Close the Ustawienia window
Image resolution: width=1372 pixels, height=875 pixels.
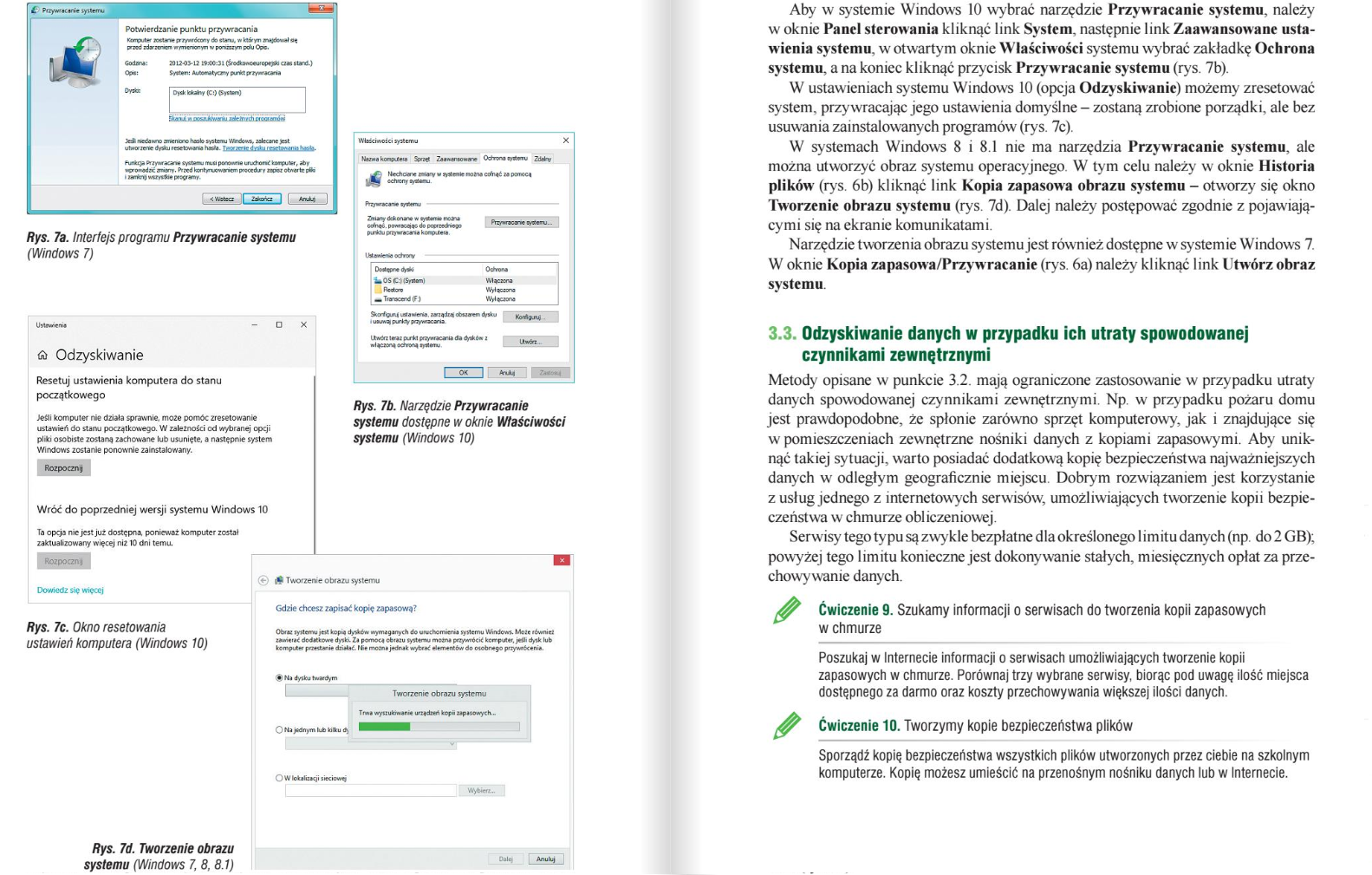pos(303,325)
